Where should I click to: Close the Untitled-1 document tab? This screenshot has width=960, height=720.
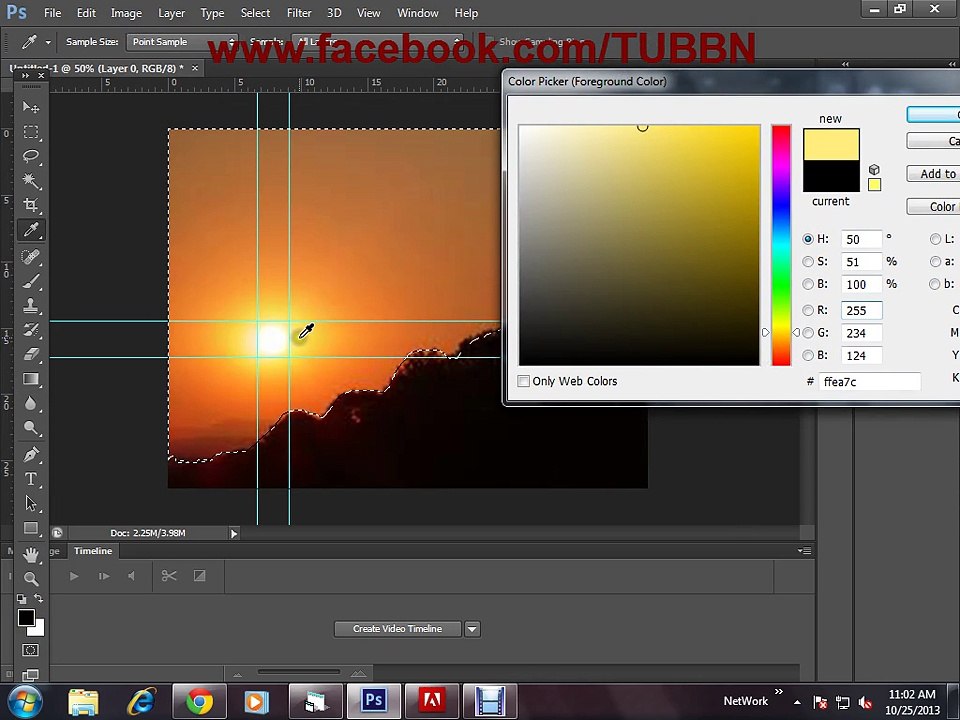click(x=195, y=68)
